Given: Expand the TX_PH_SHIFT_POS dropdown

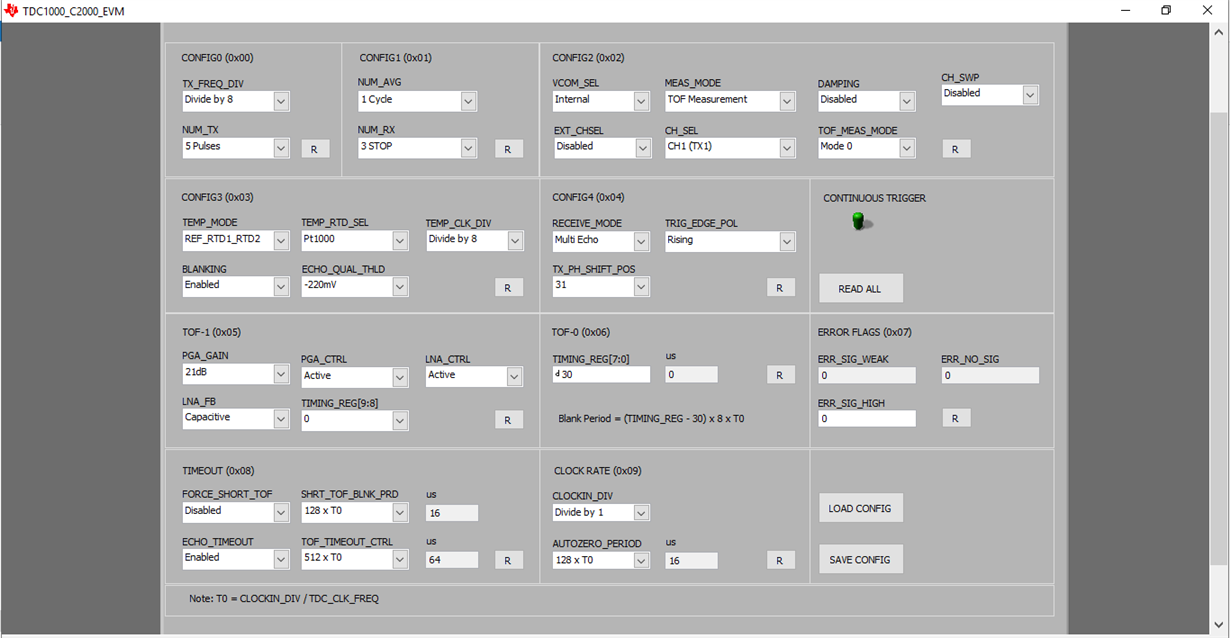Looking at the screenshot, I should (602, 286).
